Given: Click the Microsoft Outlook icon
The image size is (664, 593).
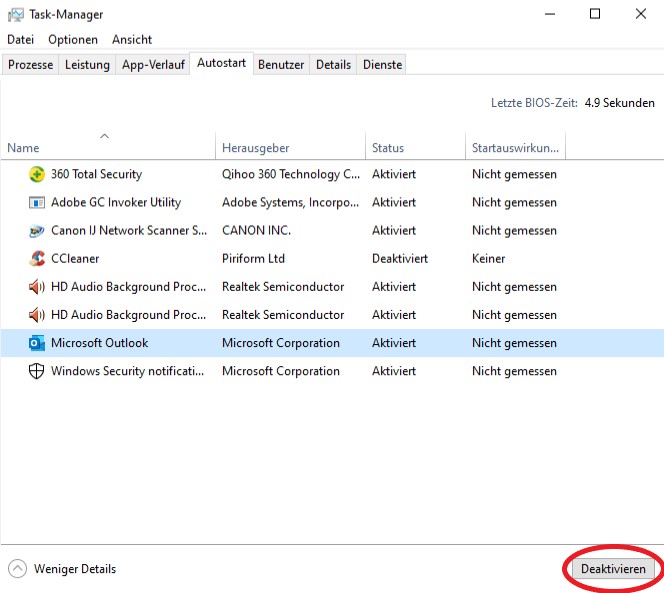Looking at the screenshot, I should point(37,343).
